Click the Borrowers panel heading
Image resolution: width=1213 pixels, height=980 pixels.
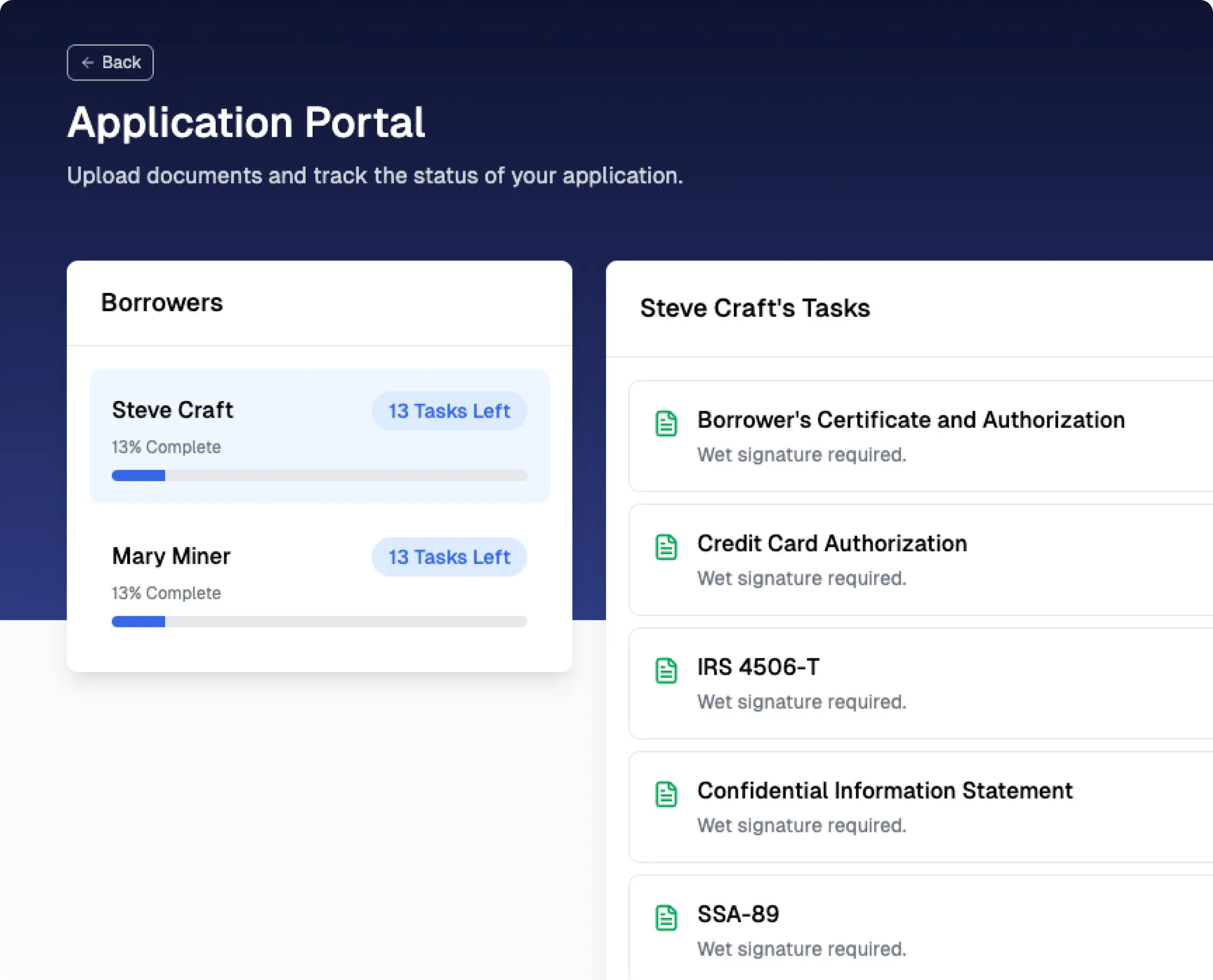pos(161,303)
